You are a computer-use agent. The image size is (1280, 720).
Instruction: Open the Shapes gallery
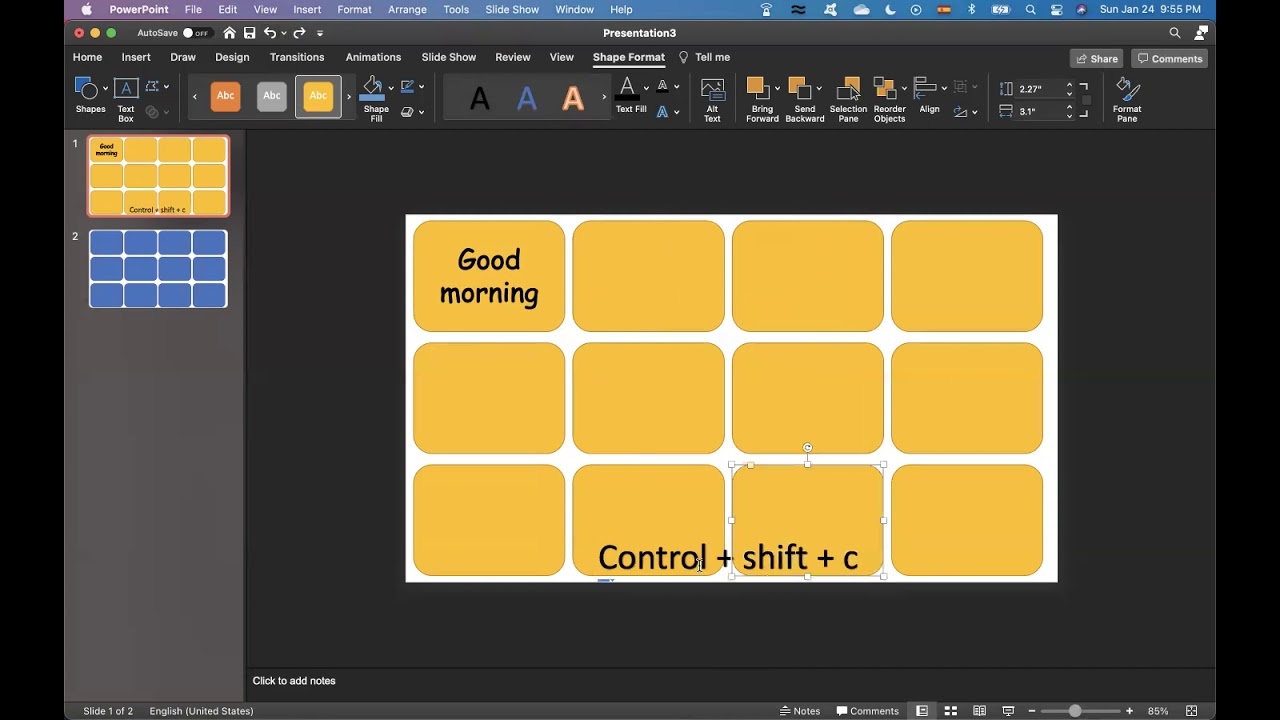[90, 97]
